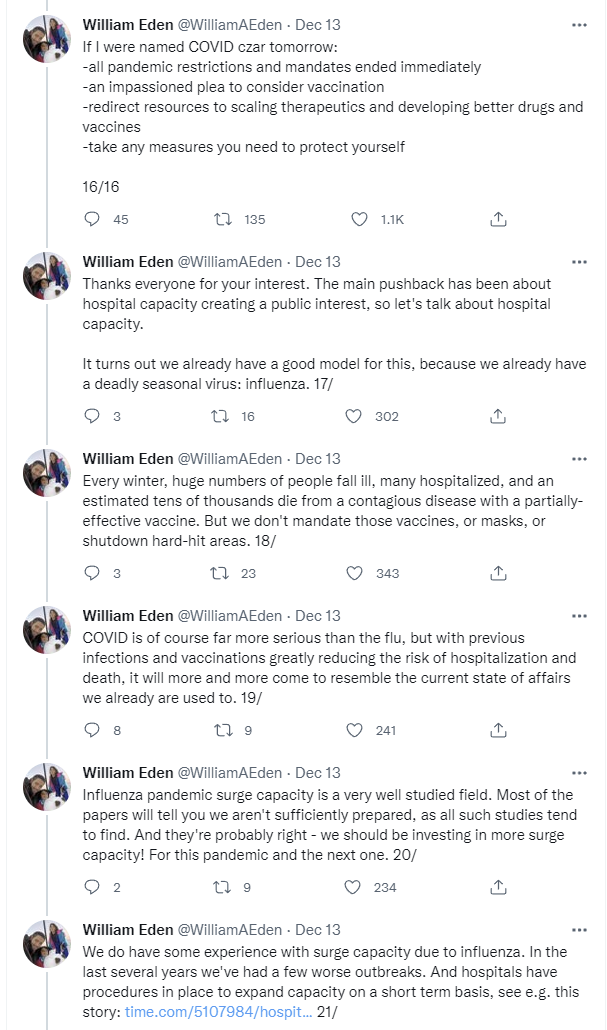
Task: Retweet the tweet with 135 retweets
Action: 226,219
